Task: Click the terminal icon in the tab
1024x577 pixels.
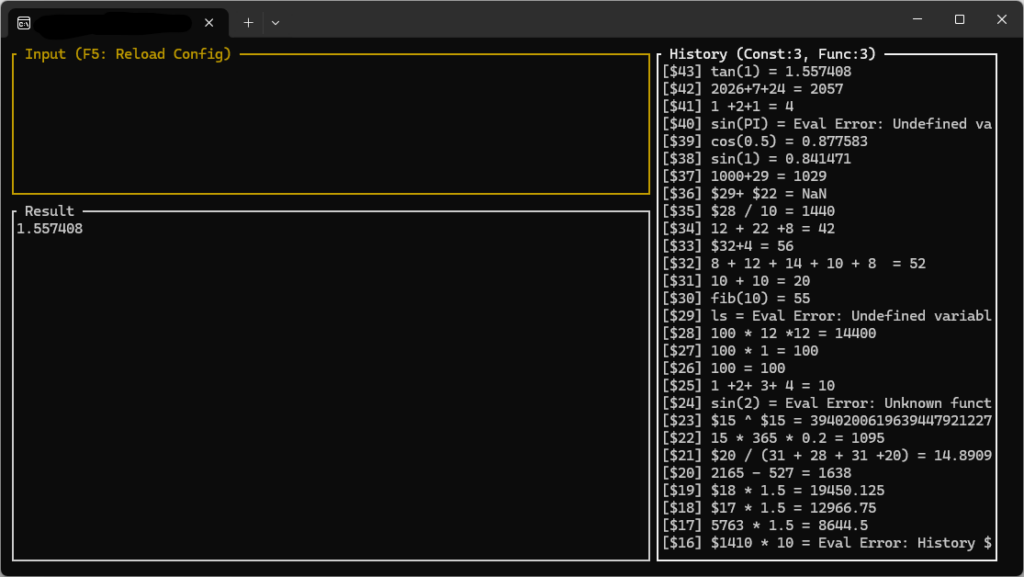Action: pyautogui.click(x=24, y=23)
